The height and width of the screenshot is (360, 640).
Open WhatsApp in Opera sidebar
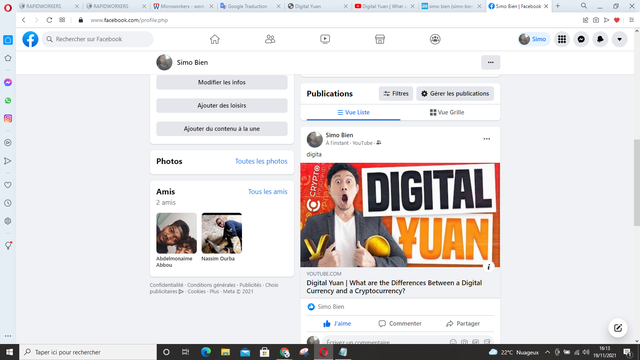(8, 100)
